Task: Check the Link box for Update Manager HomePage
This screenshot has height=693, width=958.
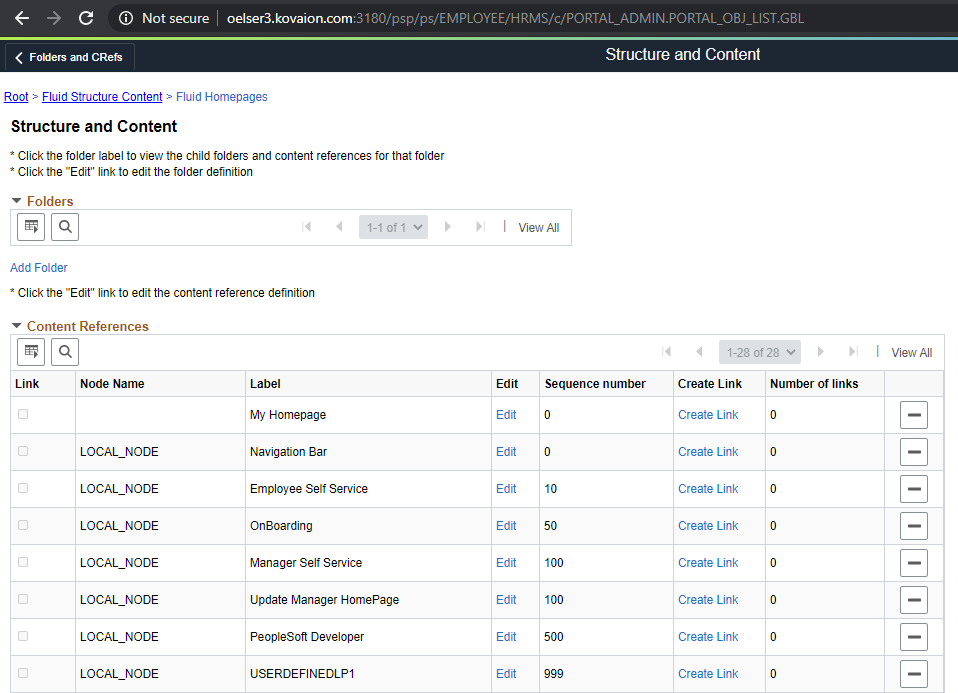Action: [x=23, y=599]
